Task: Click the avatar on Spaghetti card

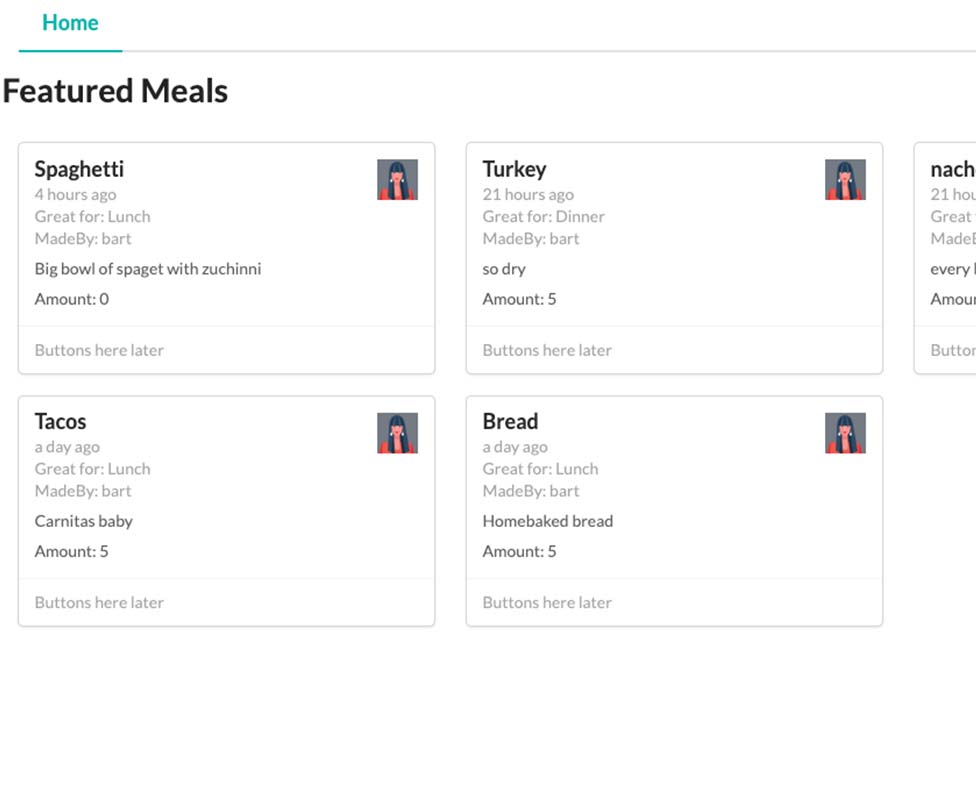Action: [x=397, y=179]
